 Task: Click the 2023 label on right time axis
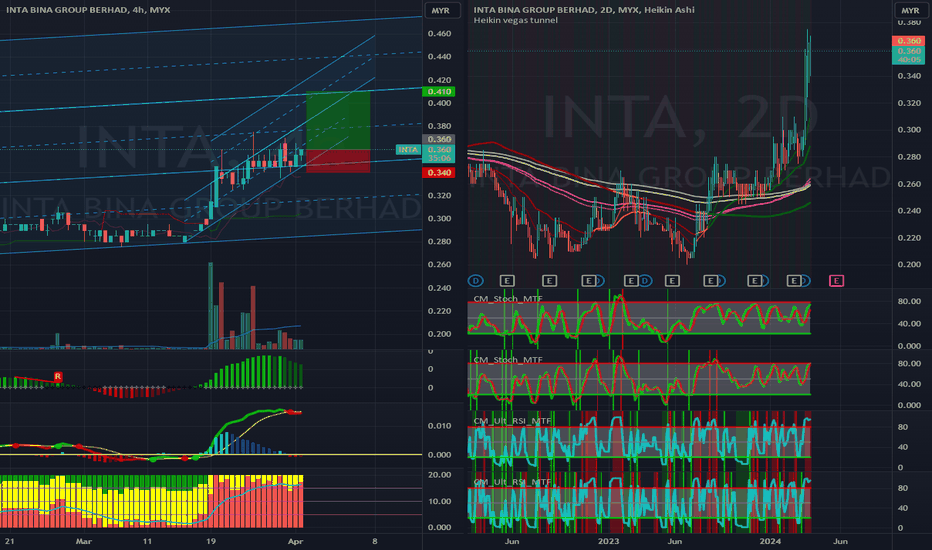pyautogui.click(x=609, y=541)
